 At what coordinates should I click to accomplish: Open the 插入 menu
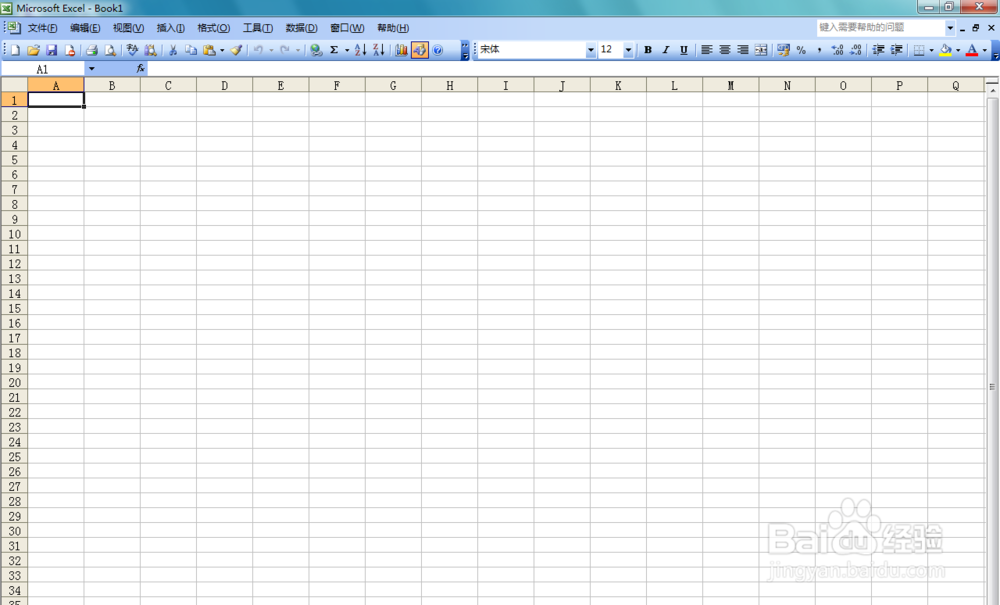[x=169, y=28]
